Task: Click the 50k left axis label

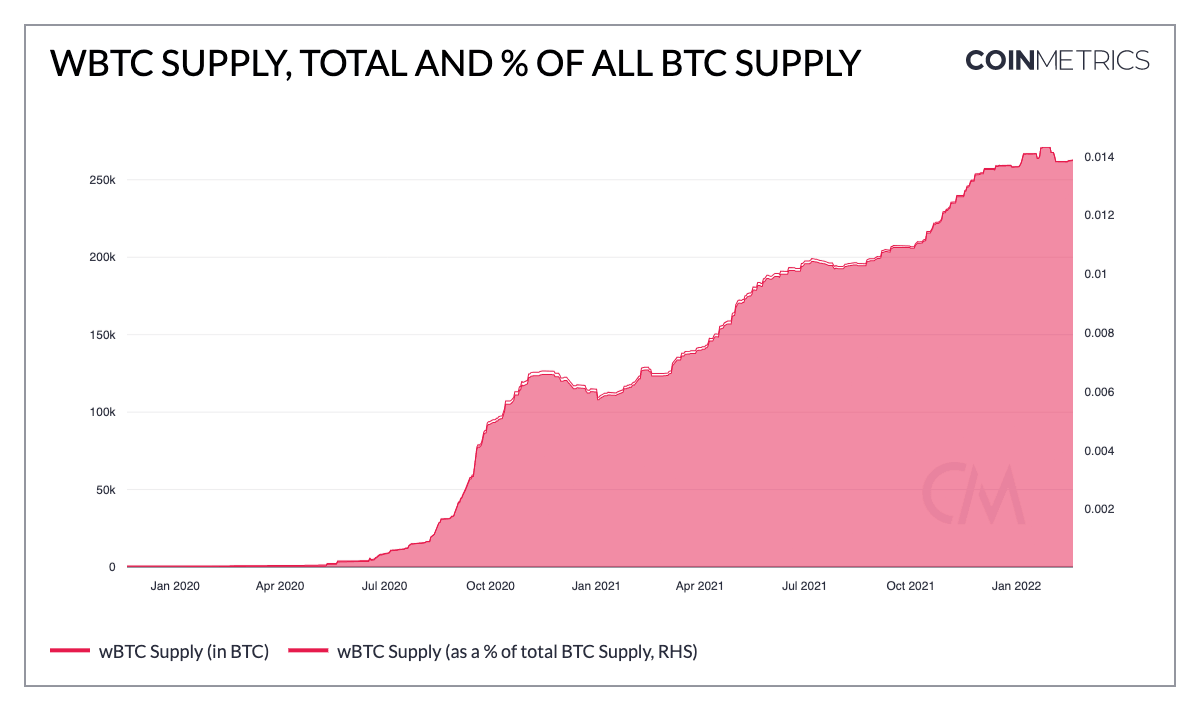Action: 106,490
